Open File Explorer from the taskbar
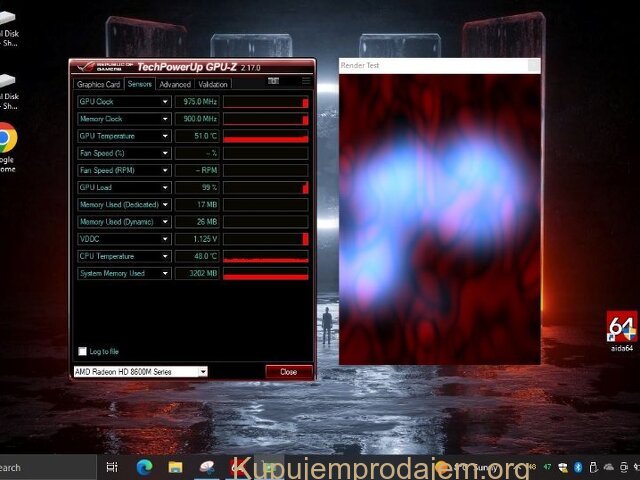 pyautogui.click(x=175, y=467)
